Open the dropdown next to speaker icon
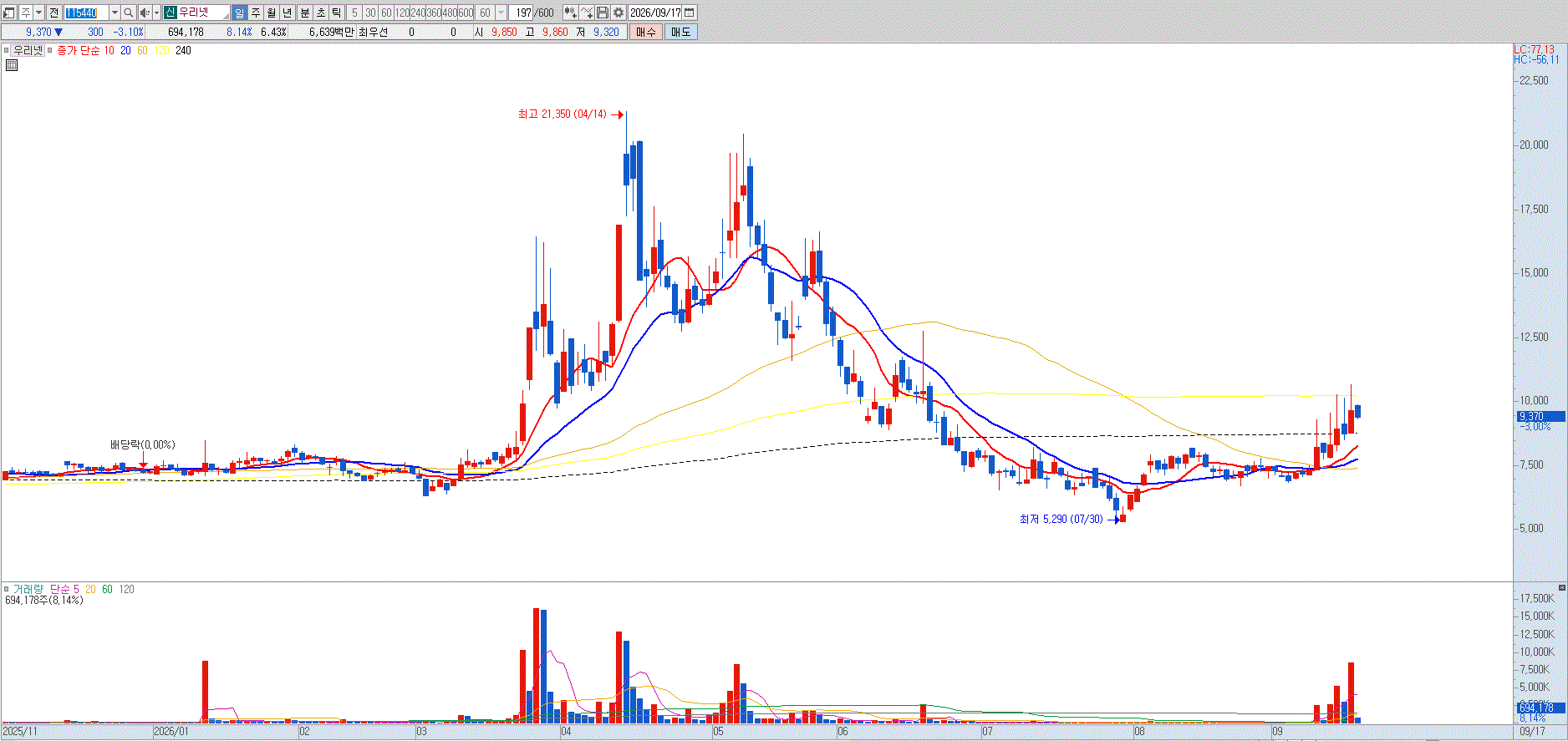 156,13
